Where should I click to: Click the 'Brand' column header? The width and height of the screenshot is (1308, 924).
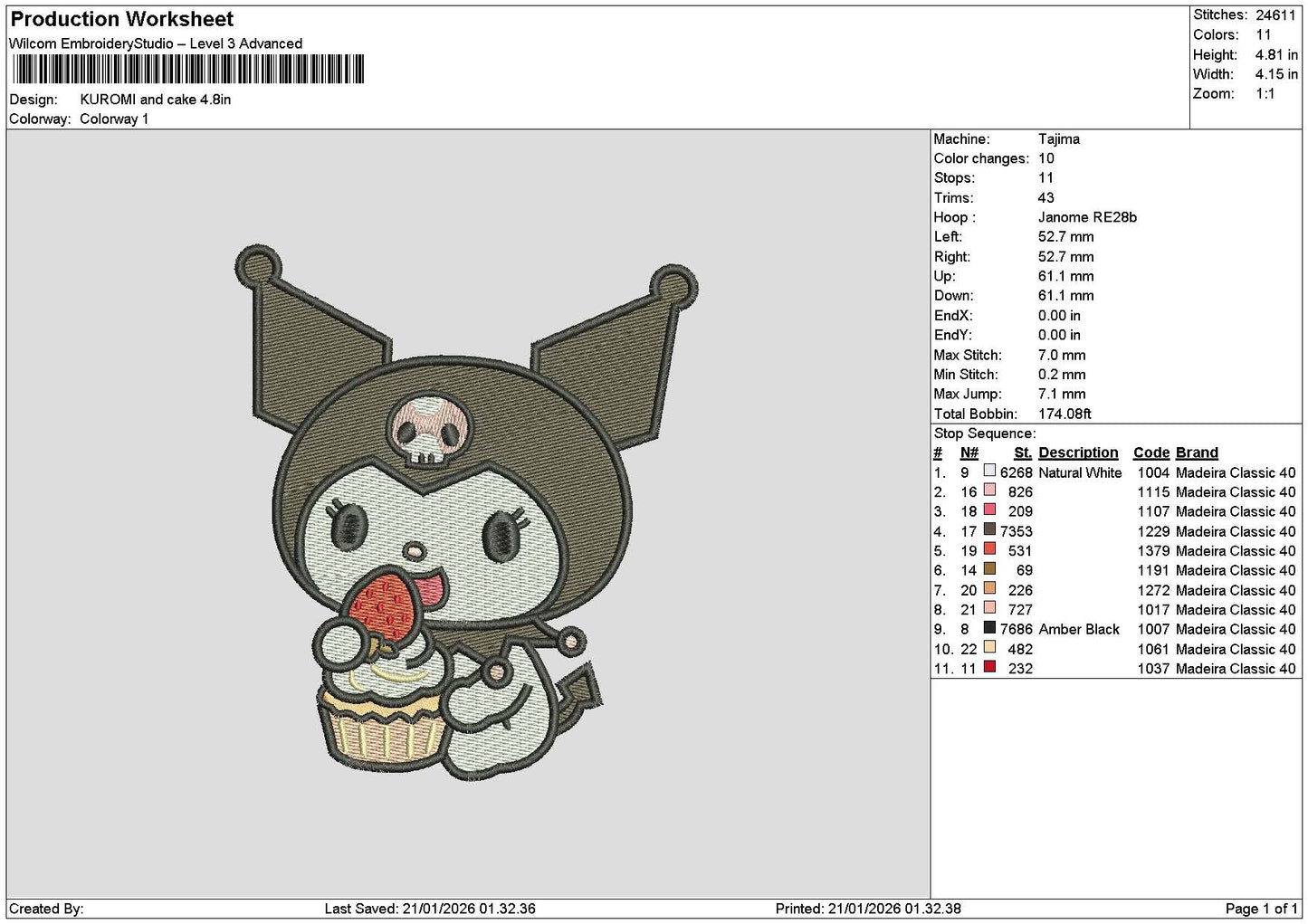point(1197,452)
